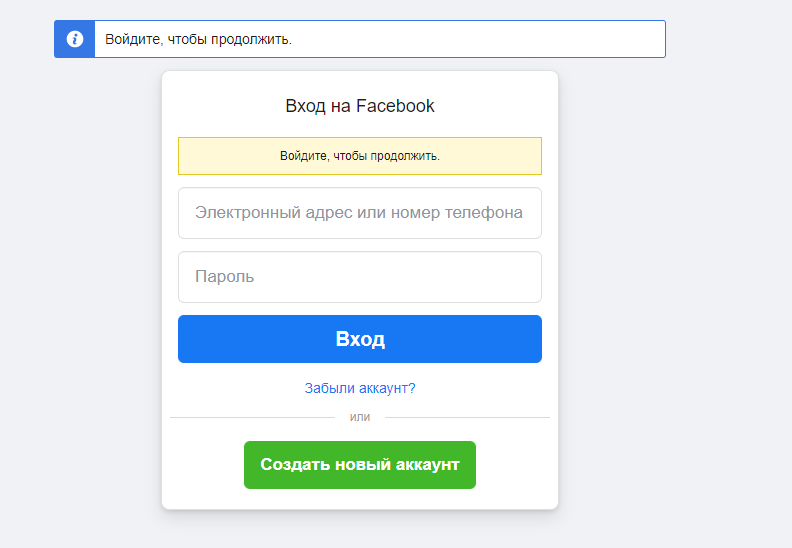792x548 pixels.
Task: Click the top banner text "Войдите, чтобы продолжить"
Action: [198, 39]
